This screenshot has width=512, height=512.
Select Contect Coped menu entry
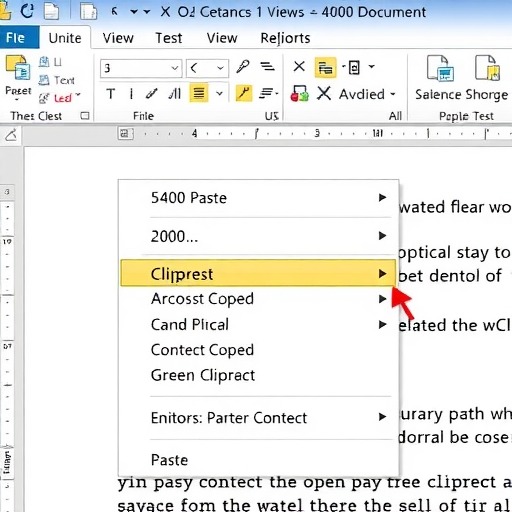point(258,350)
